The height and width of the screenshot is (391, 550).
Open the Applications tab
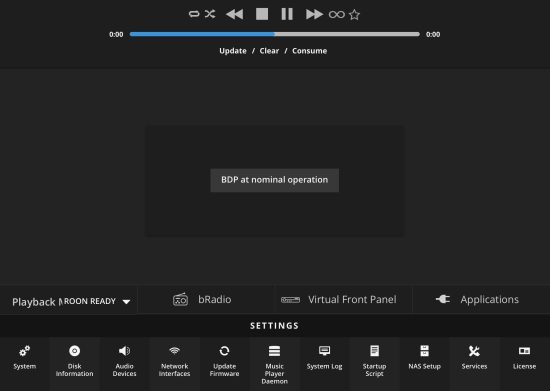pos(481,299)
